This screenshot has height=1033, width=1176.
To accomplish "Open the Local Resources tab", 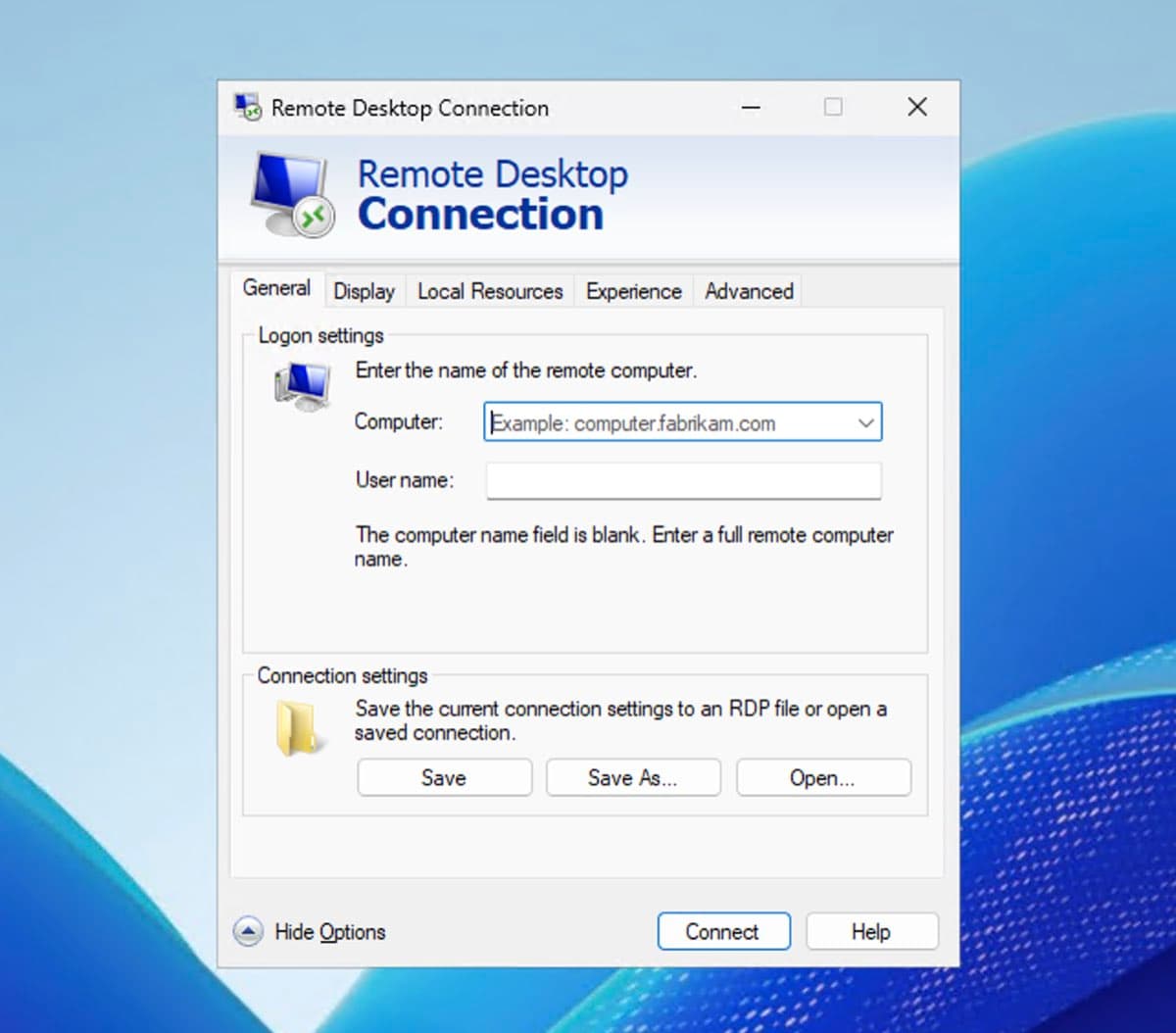I will click(x=488, y=290).
